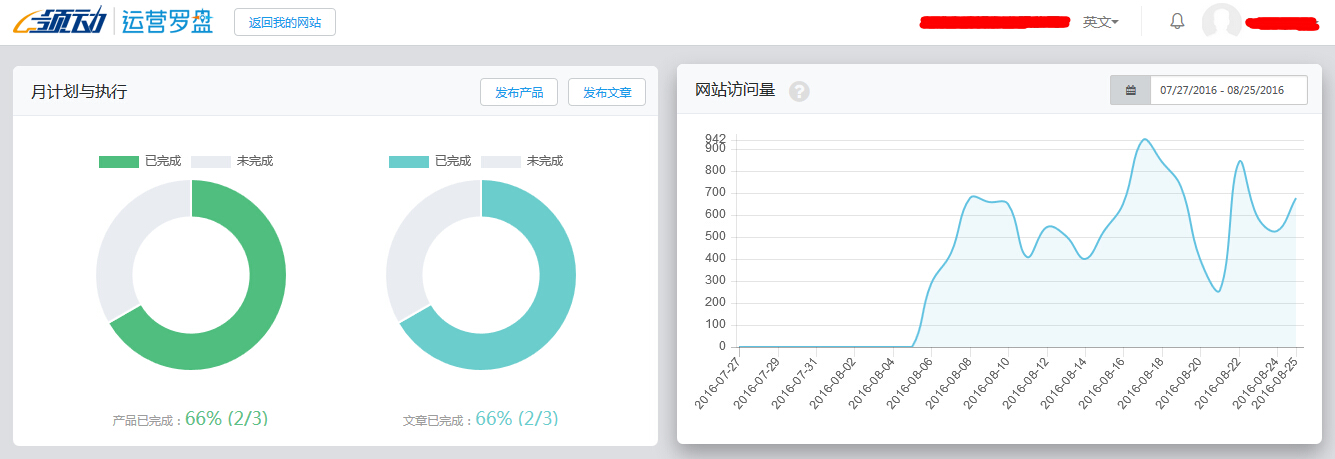
Task: Click the 月计划与执行 panel heading
Action: click(x=79, y=92)
